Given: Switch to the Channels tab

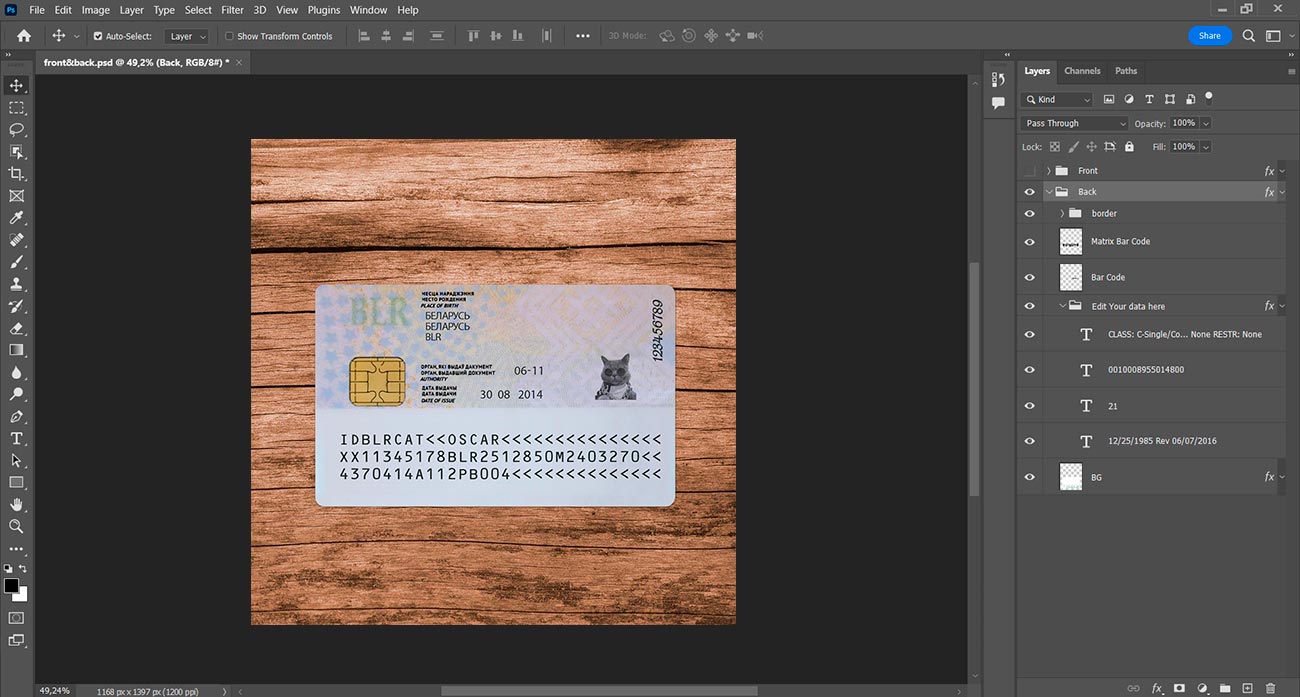Looking at the screenshot, I should coord(1082,71).
